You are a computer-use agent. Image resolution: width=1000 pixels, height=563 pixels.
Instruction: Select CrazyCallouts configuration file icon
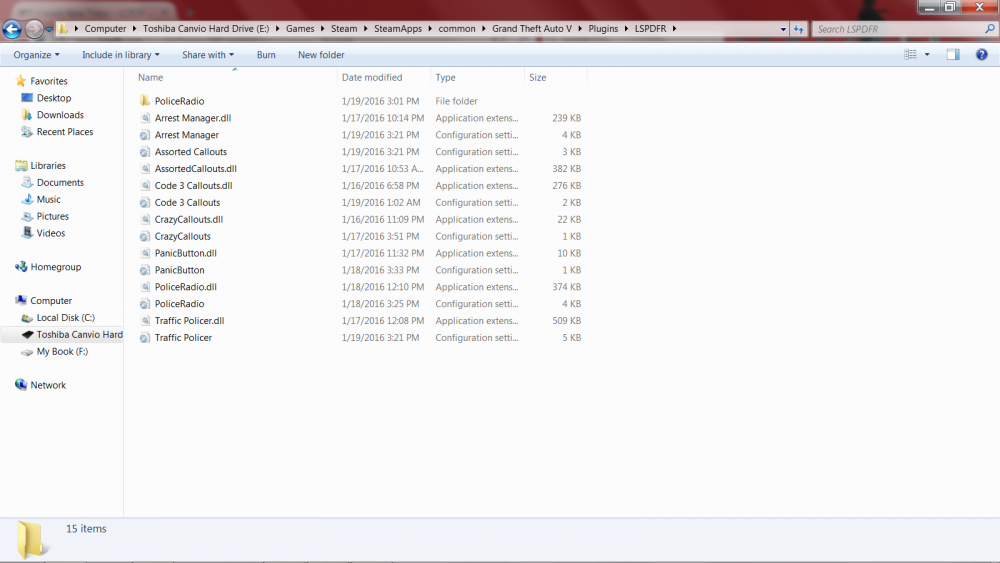pyautogui.click(x=145, y=237)
